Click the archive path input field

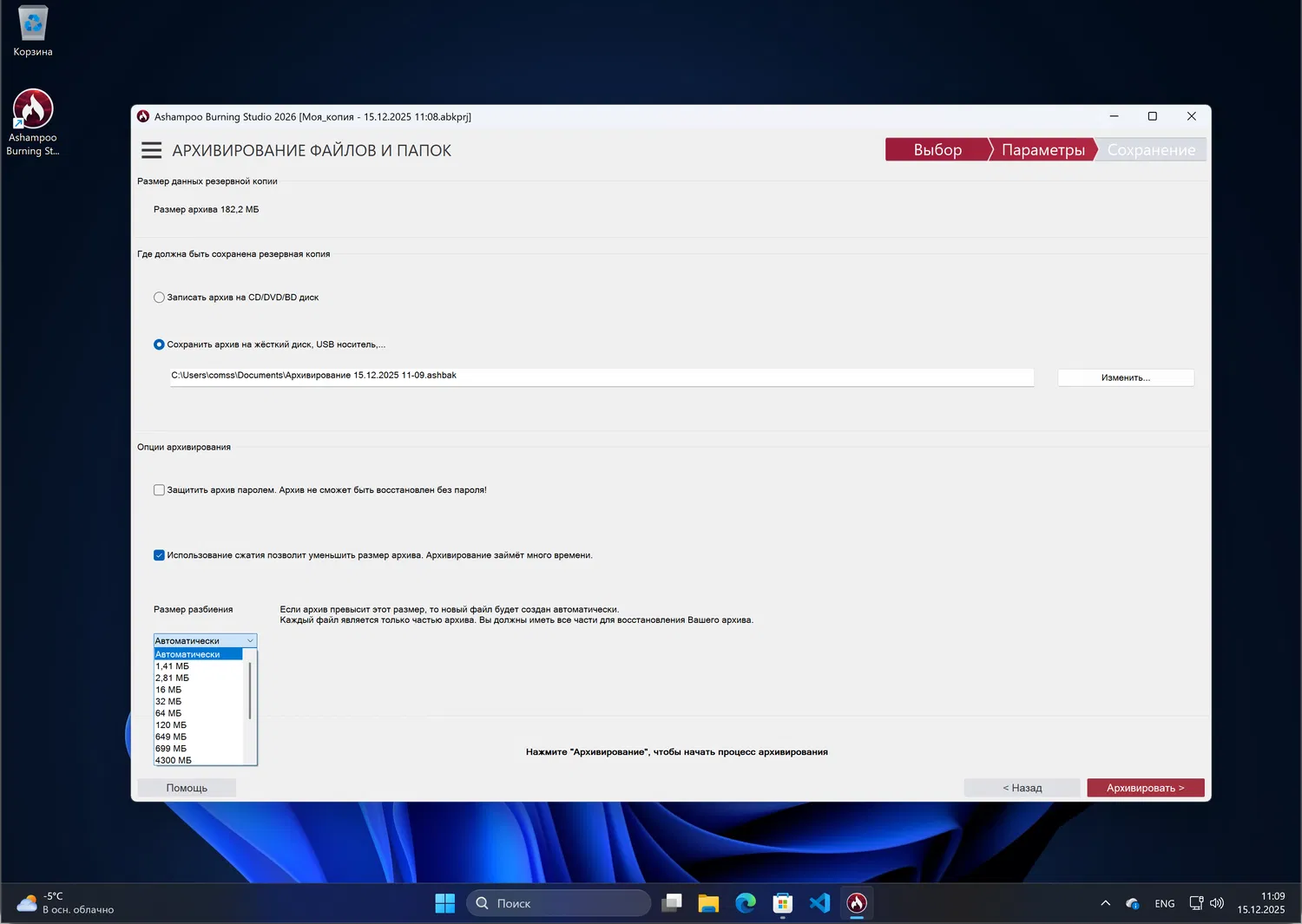602,377
